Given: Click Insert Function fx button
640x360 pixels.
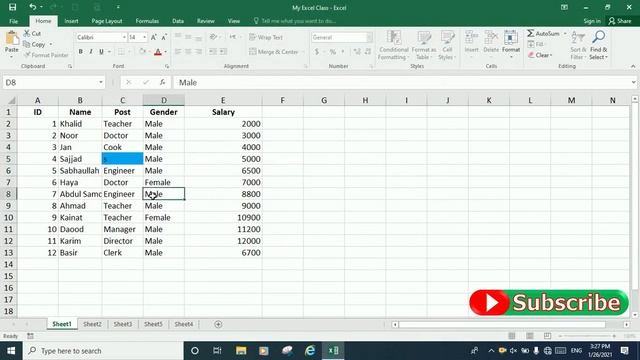Looking at the screenshot, I should [x=162, y=82].
